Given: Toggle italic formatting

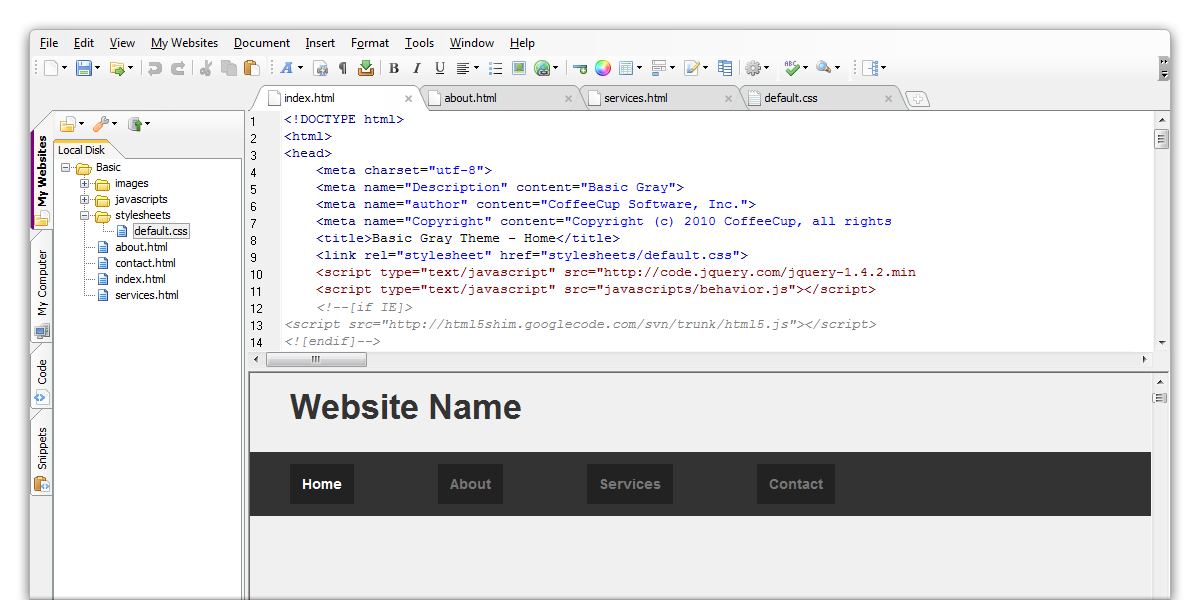Looking at the screenshot, I should coord(417,68).
